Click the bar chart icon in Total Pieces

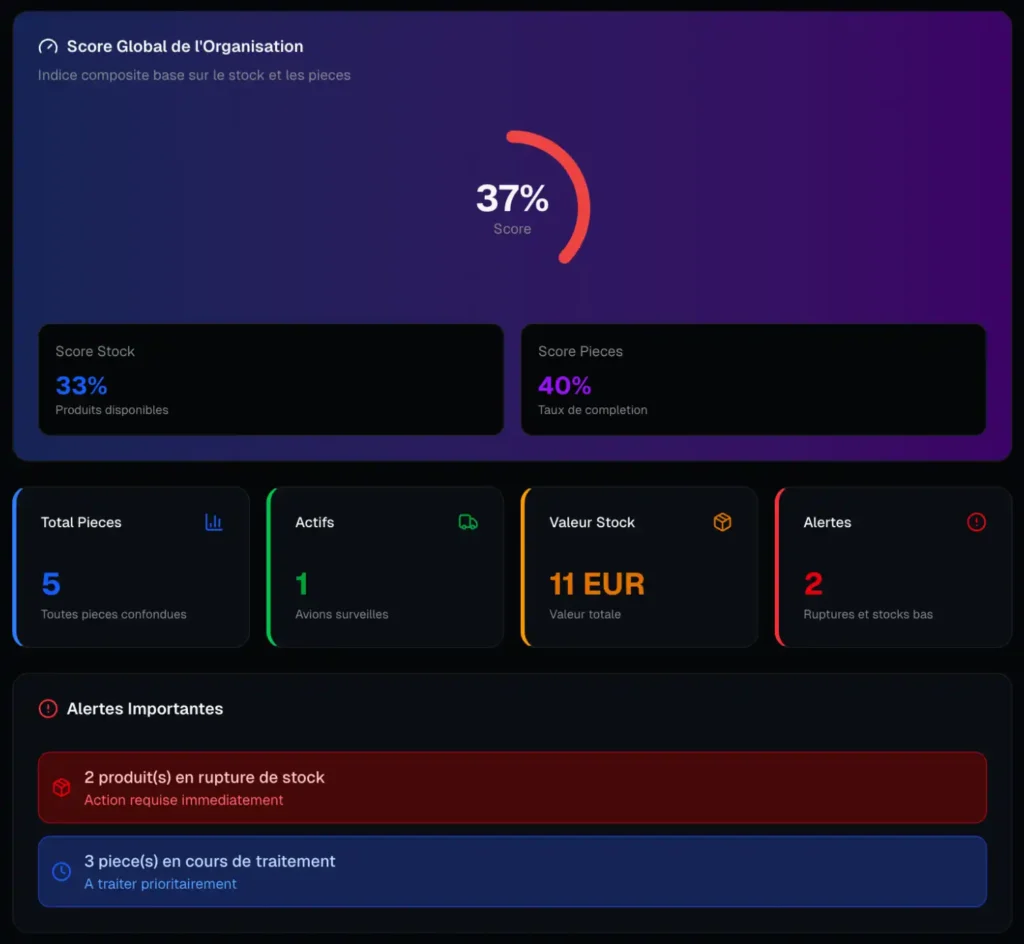(x=213, y=522)
